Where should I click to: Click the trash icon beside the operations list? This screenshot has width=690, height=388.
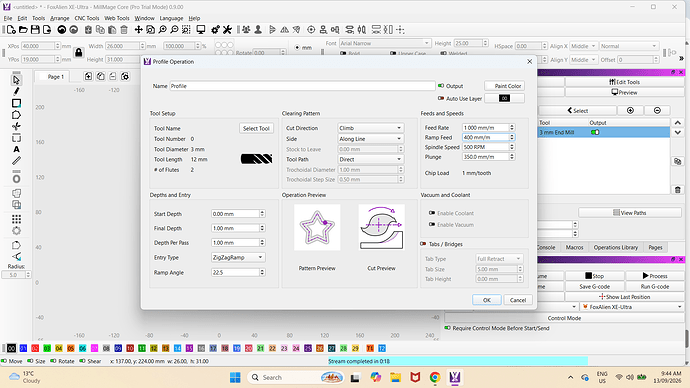(x=678, y=190)
